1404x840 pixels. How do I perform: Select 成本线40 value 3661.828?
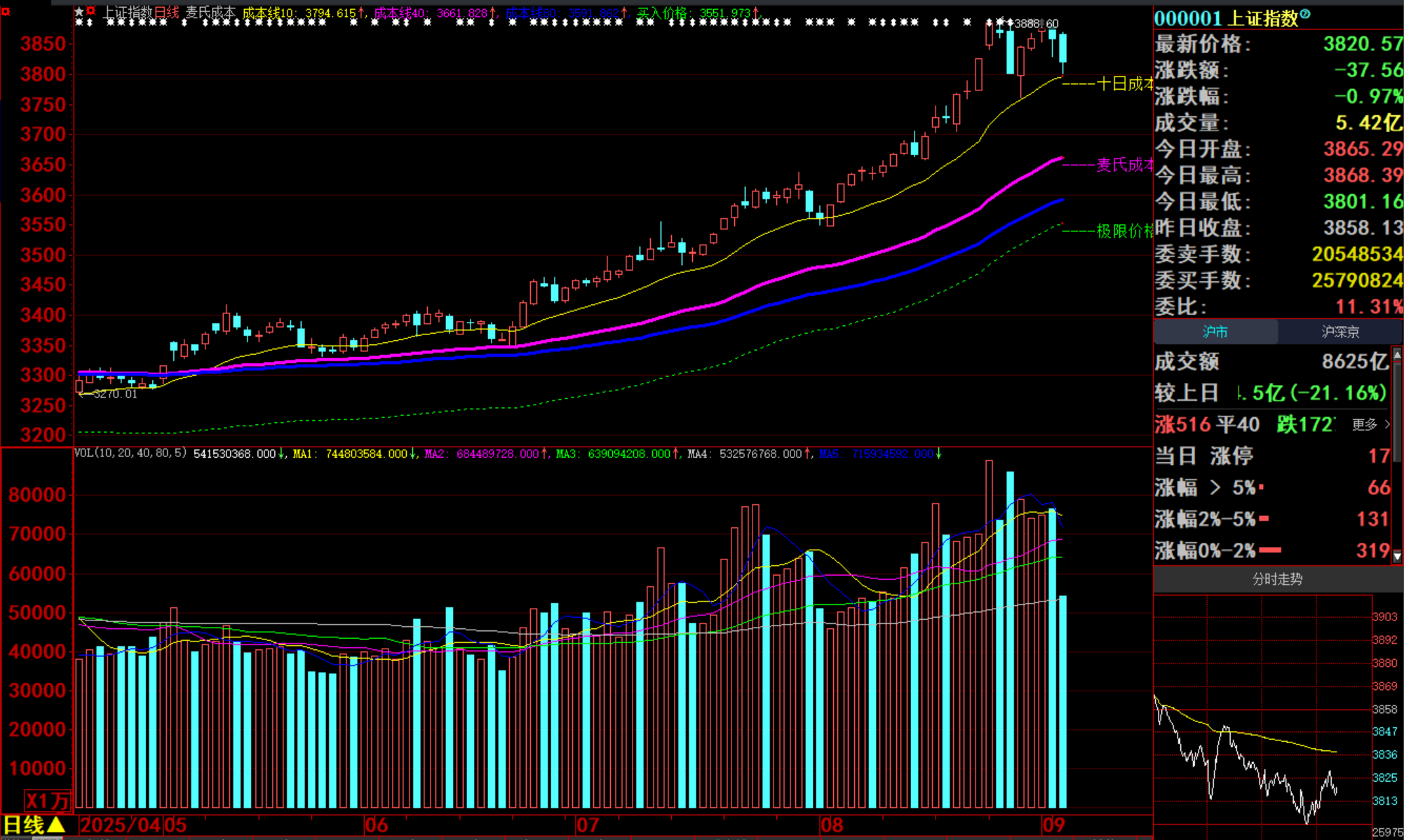click(461, 13)
